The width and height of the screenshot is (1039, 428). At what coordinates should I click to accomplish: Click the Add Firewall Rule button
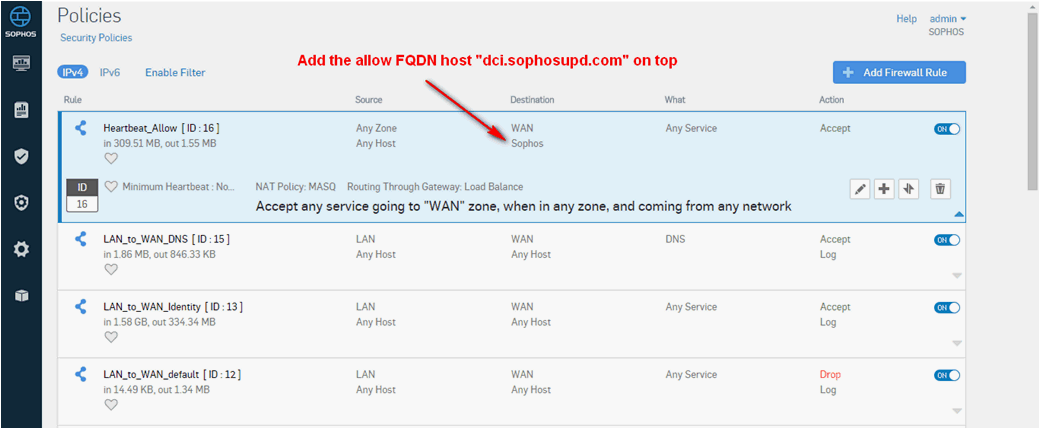(x=899, y=72)
